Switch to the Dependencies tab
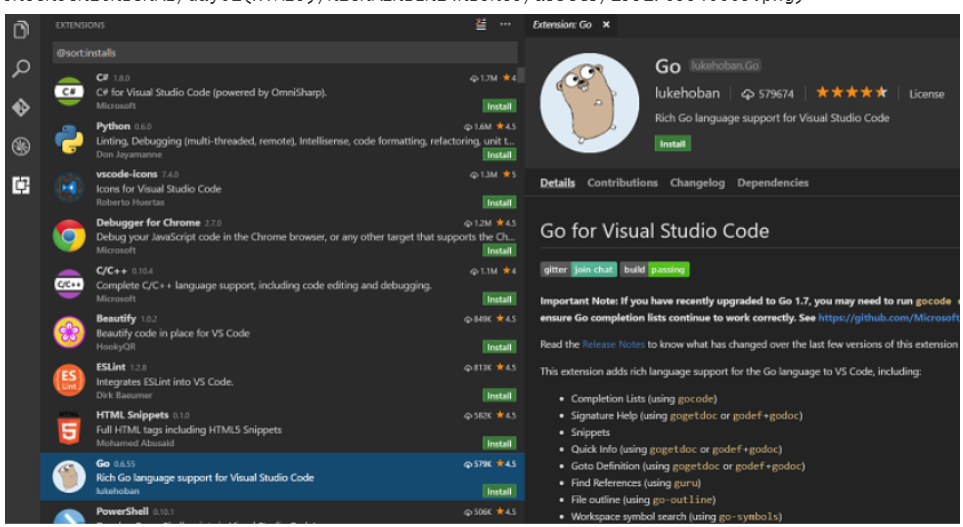Screen dimensions: 963x527 coord(773,183)
